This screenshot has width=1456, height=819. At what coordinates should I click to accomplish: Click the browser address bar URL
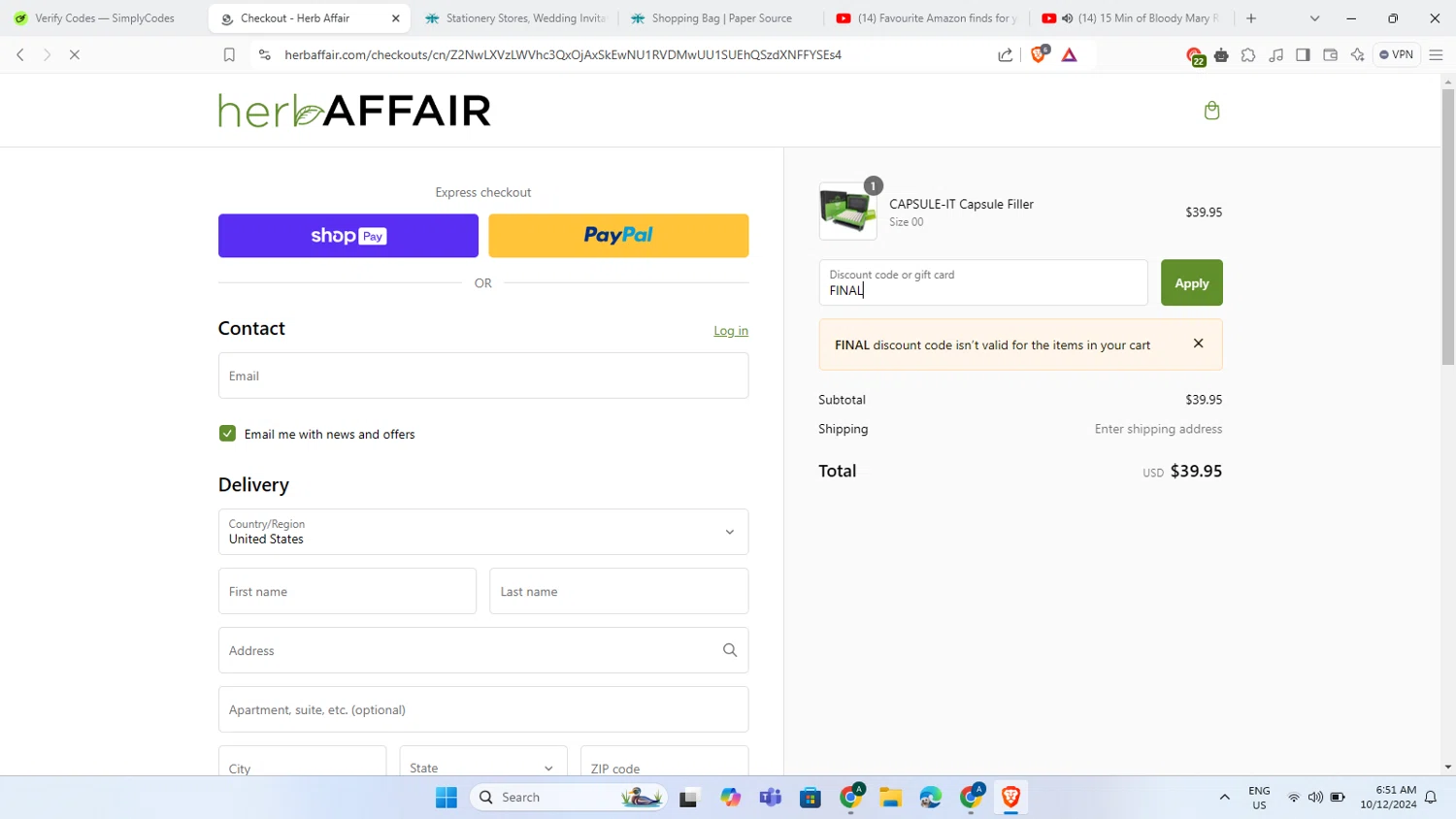click(x=563, y=55)
